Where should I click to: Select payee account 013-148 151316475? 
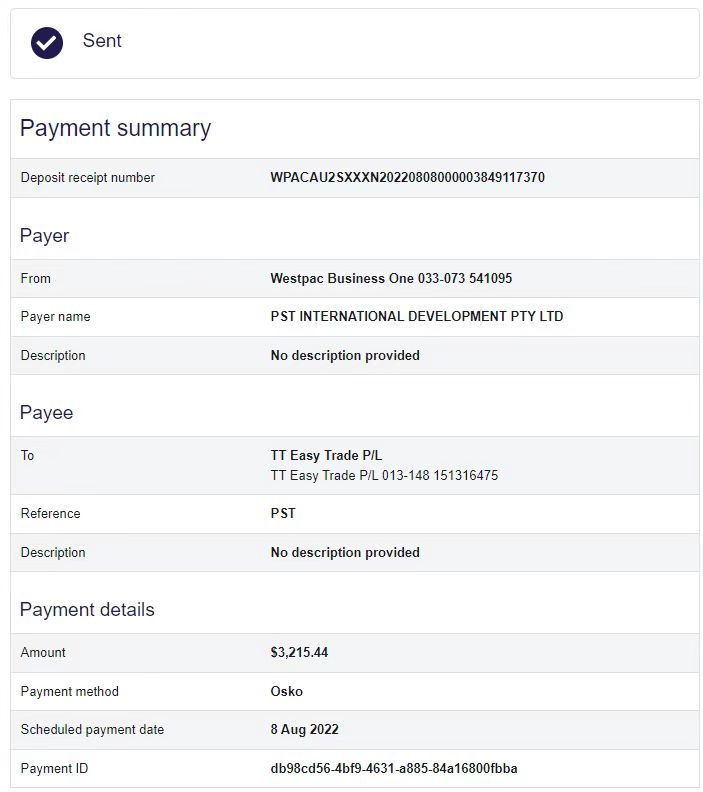pyautogui.click(x=440, y=475)
